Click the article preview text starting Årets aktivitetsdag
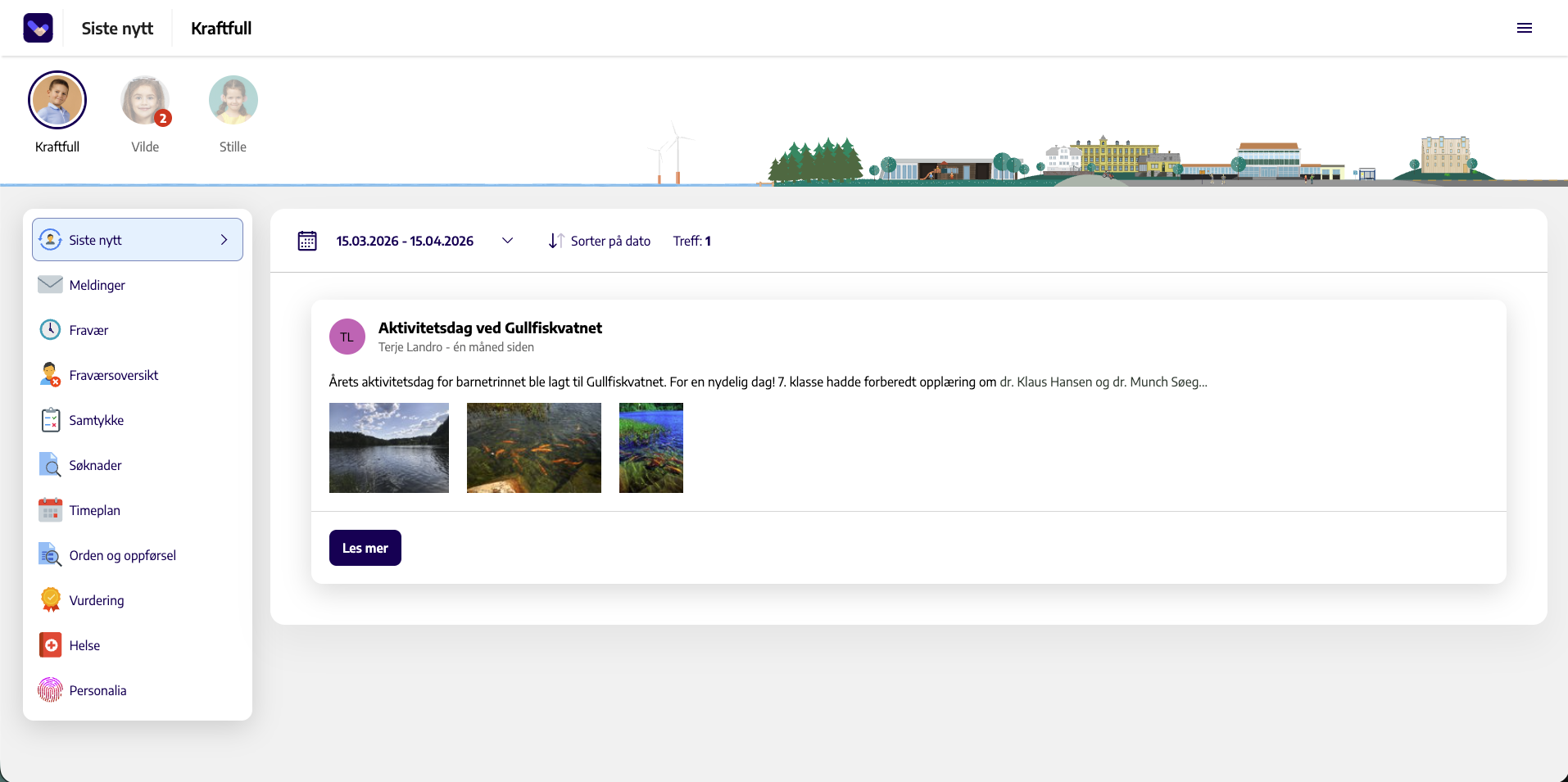 pyautogui.click(x=768, y=382)
